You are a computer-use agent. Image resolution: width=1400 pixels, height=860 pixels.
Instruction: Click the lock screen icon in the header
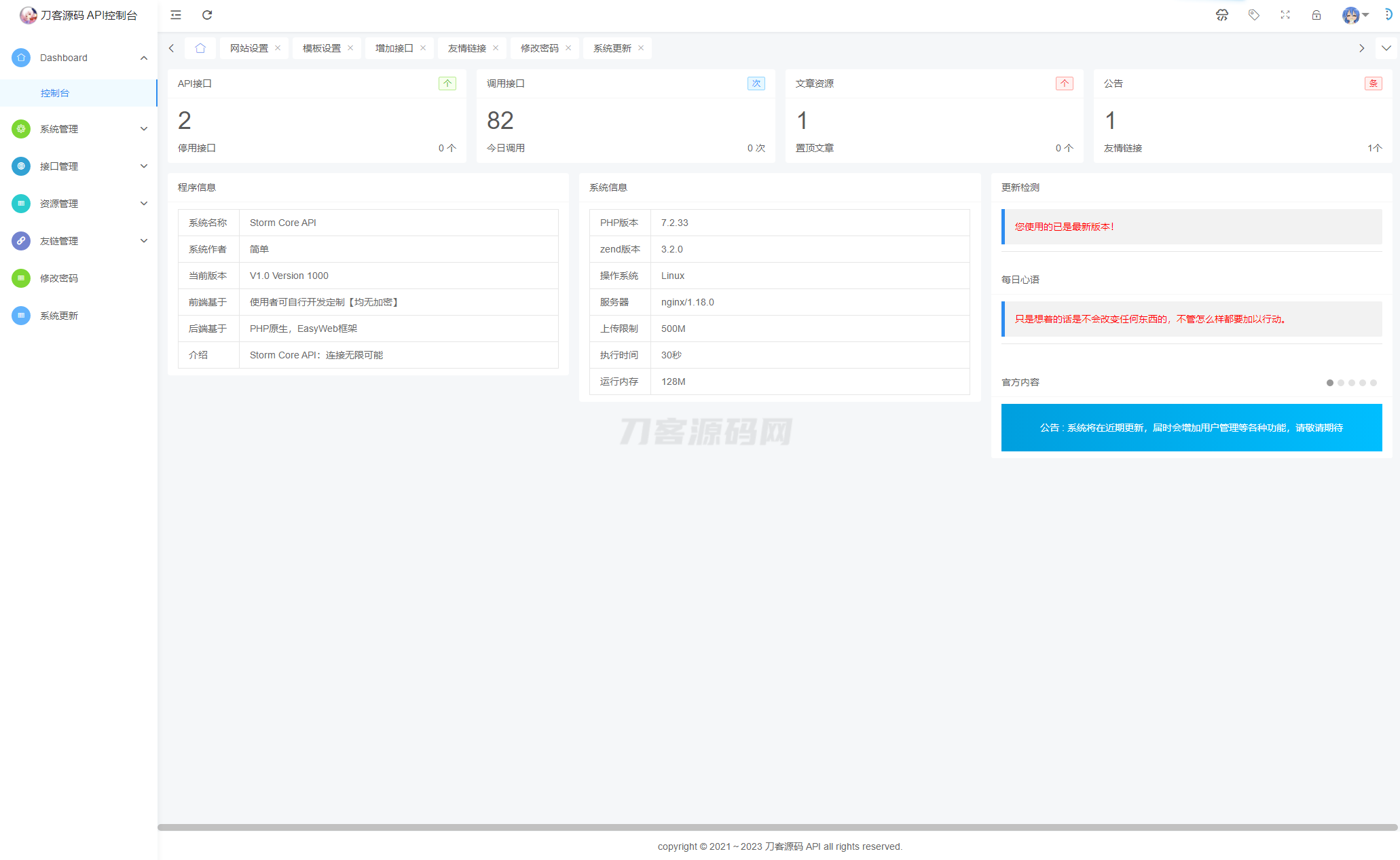click(x=1316, y=14)
